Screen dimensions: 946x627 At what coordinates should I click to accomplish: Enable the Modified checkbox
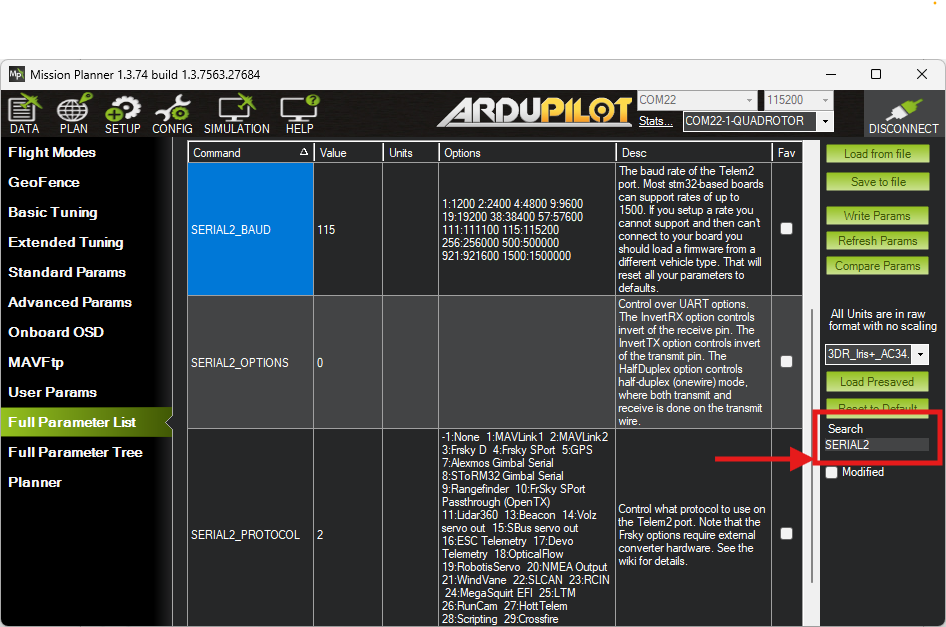832,472
